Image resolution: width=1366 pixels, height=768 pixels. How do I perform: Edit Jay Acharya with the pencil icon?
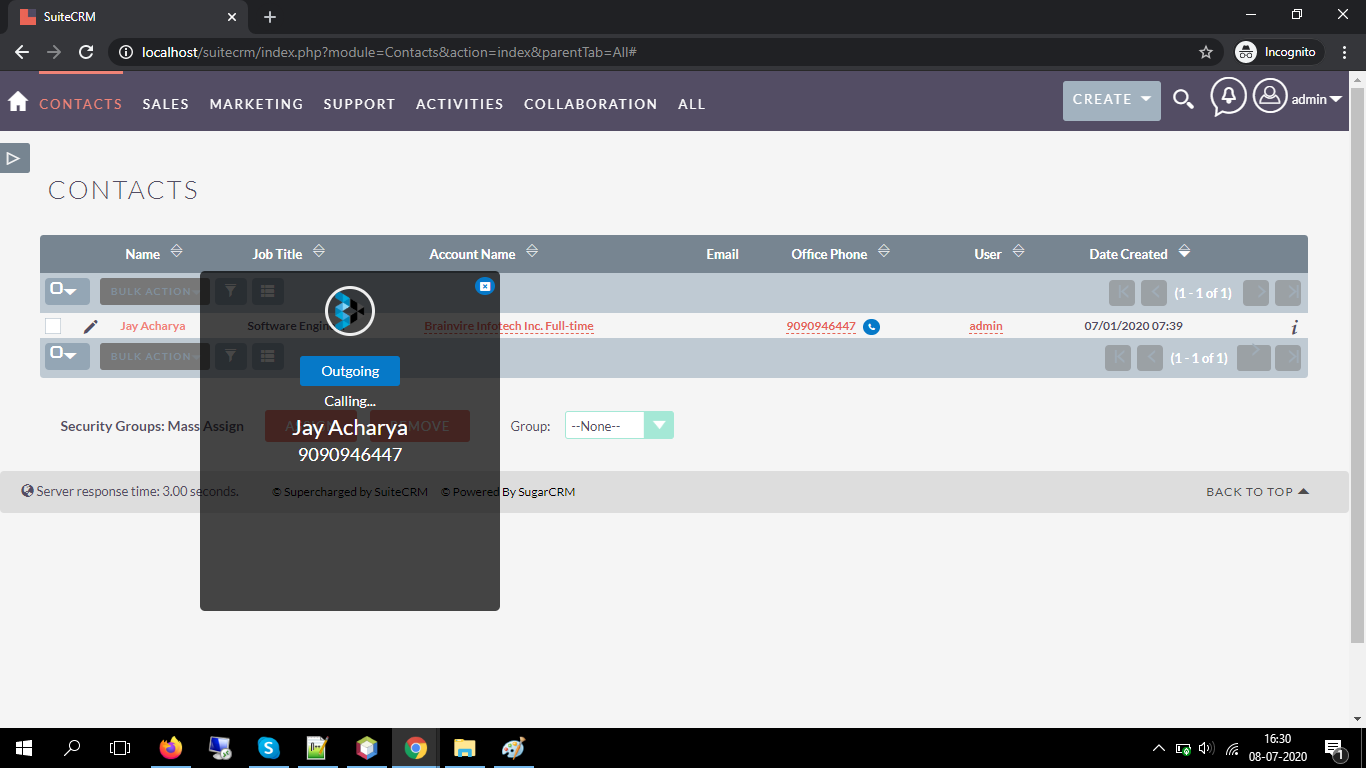pos(91,326)
